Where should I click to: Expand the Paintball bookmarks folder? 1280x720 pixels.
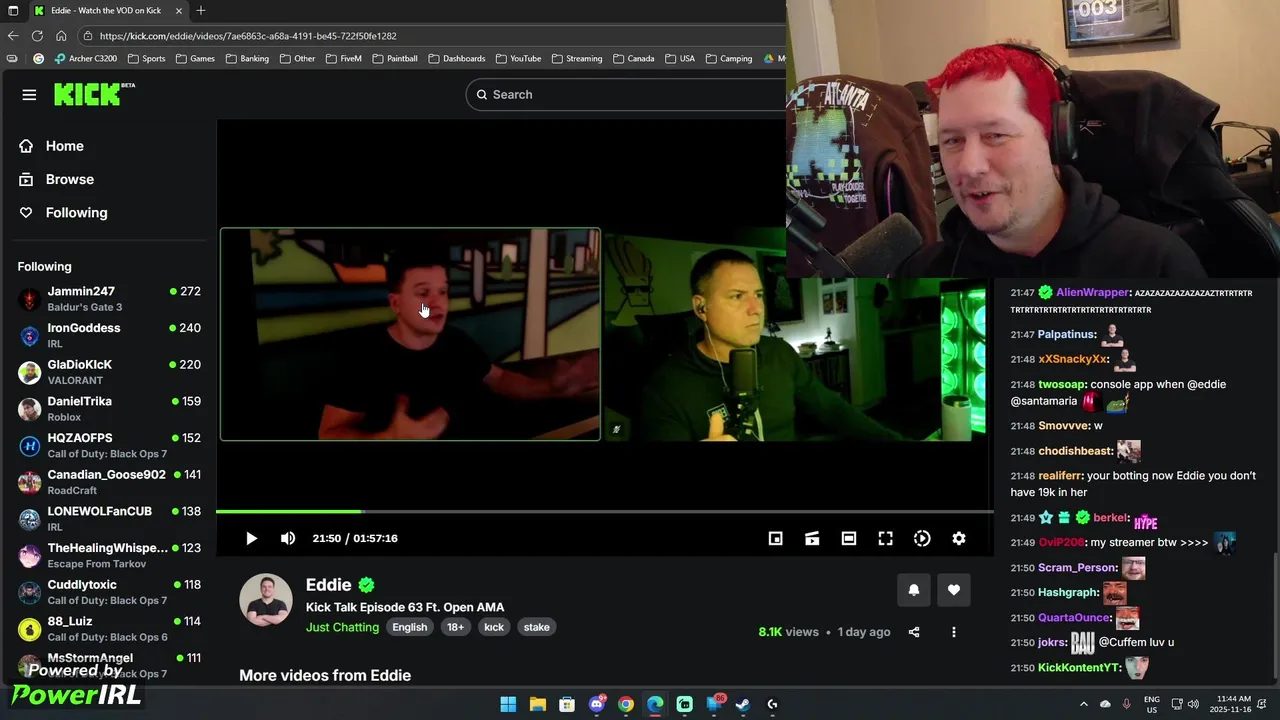pos(394,59)
